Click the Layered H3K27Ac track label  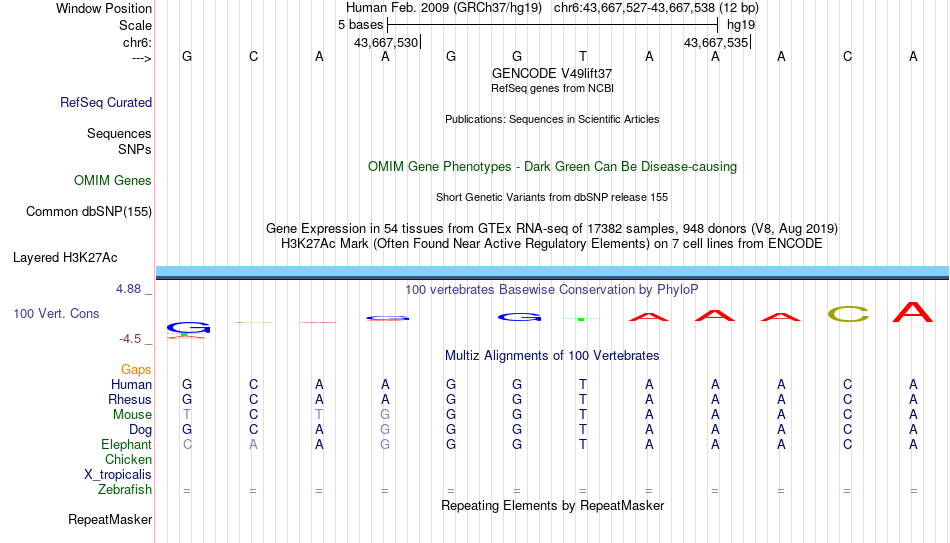point(65,258)
